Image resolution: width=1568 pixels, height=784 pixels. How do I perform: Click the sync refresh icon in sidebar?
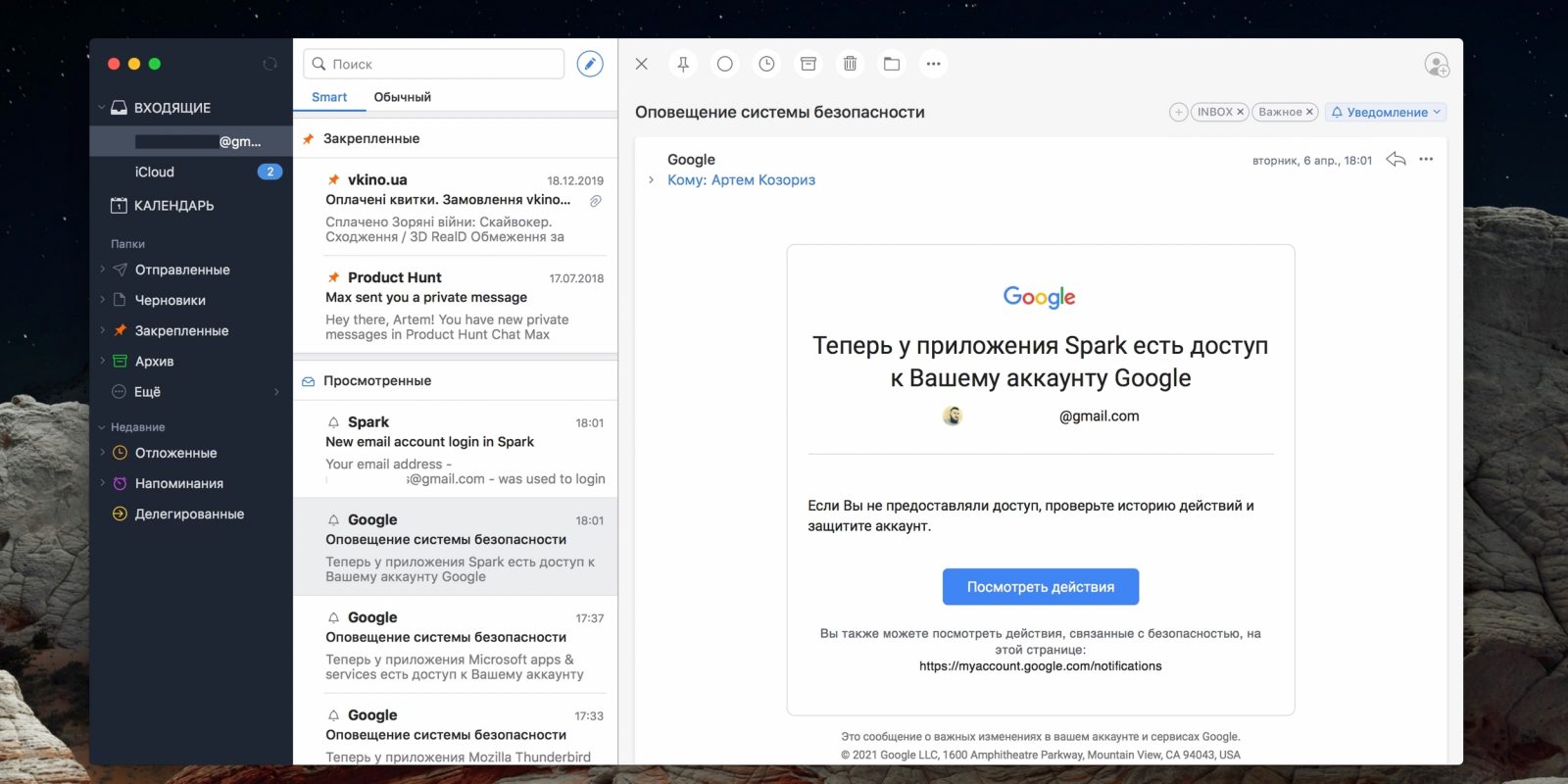pos(269,64)
